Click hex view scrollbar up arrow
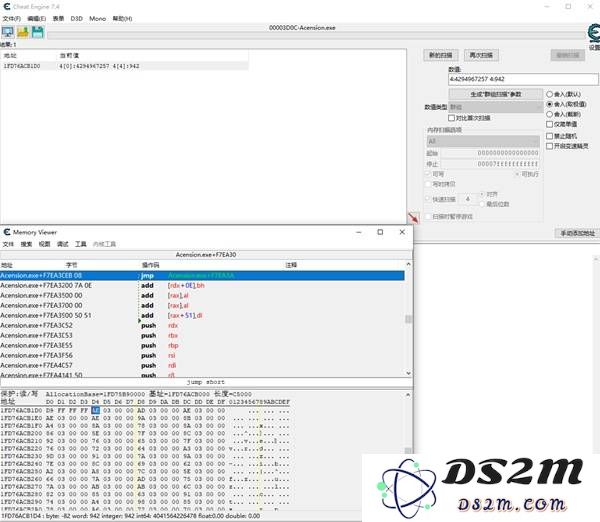This screenshot has width=600, height=522. coord(408,395)
